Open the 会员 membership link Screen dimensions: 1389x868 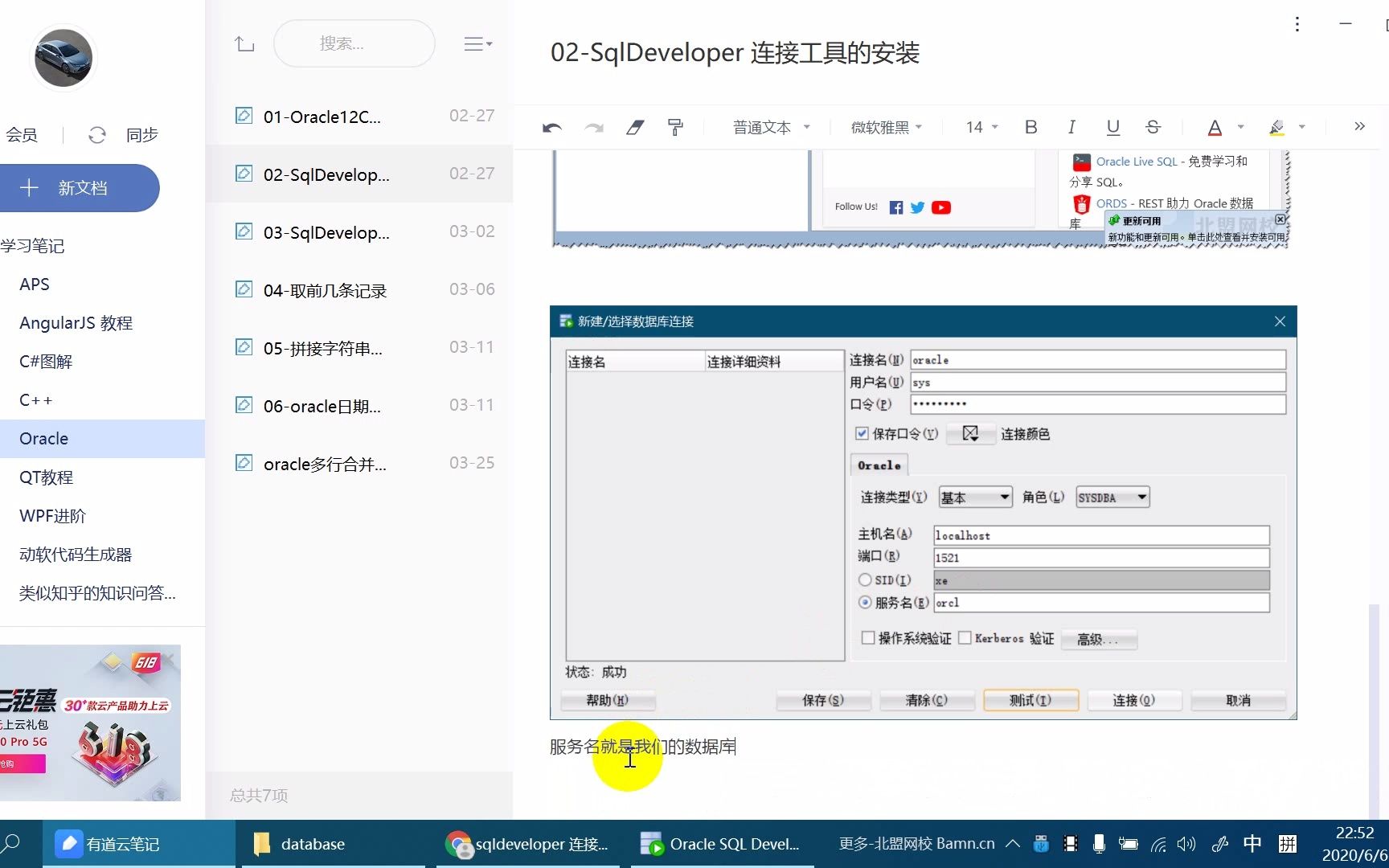click(x=22, y=135)
